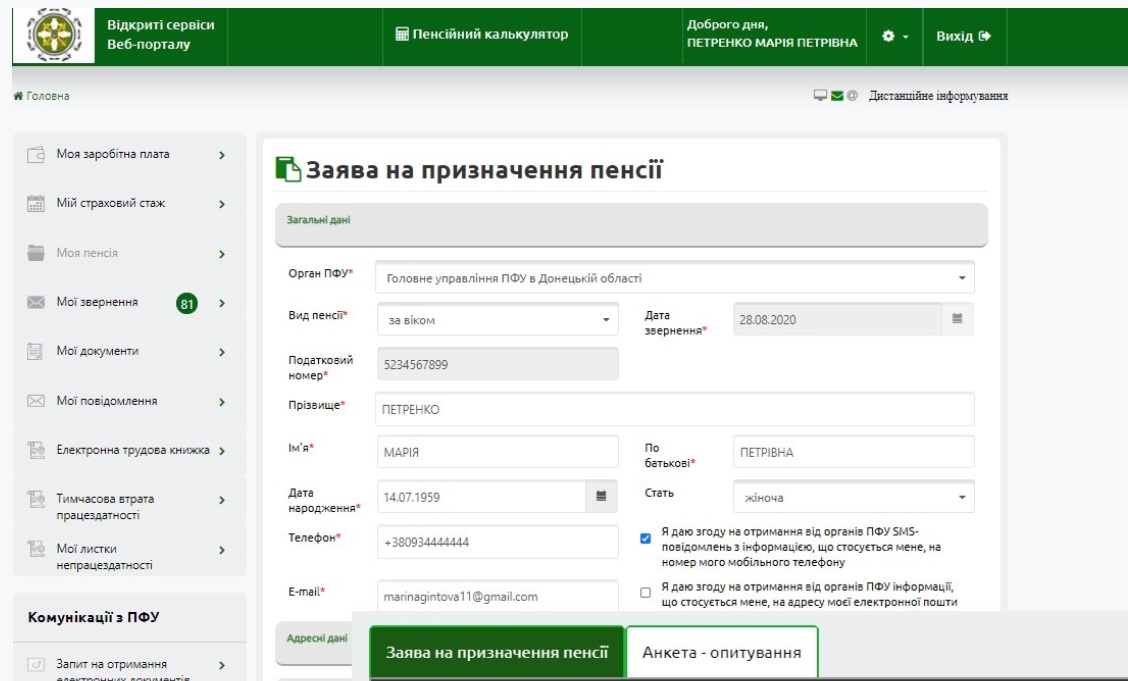Image resolution: width=1128 pixels, height=681 pixels.
Task: Open Моя заробітна плата menu item
Action: click(x=129, y=155)
